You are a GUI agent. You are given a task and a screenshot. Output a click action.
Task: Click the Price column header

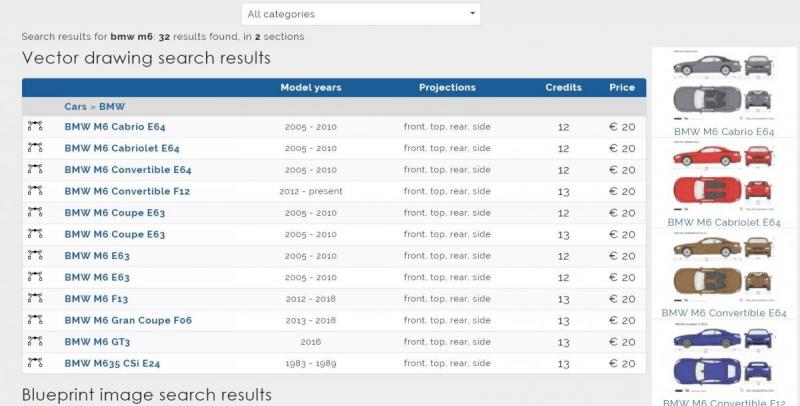622,87
